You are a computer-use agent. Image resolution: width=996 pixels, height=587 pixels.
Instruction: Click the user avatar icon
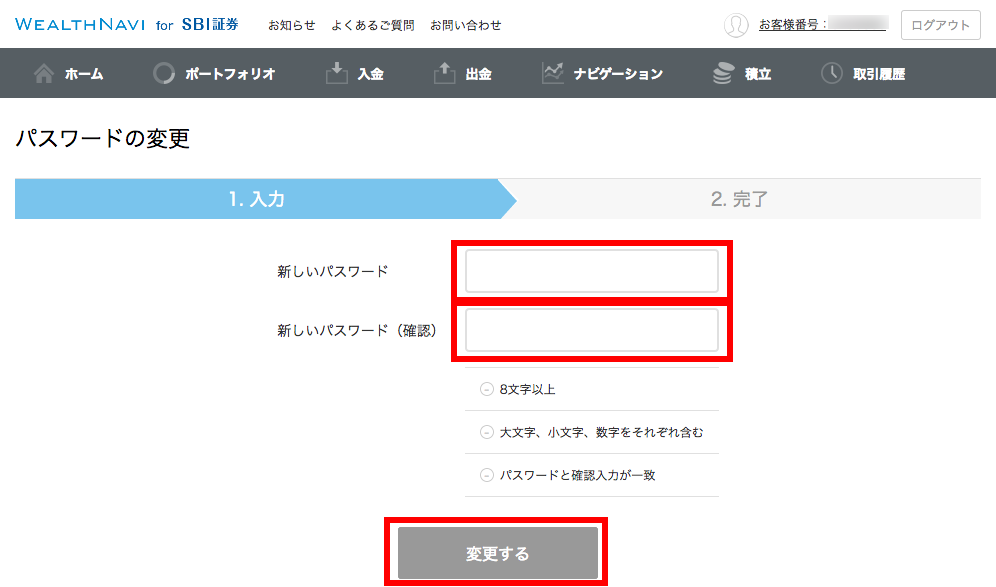(736, 25)
